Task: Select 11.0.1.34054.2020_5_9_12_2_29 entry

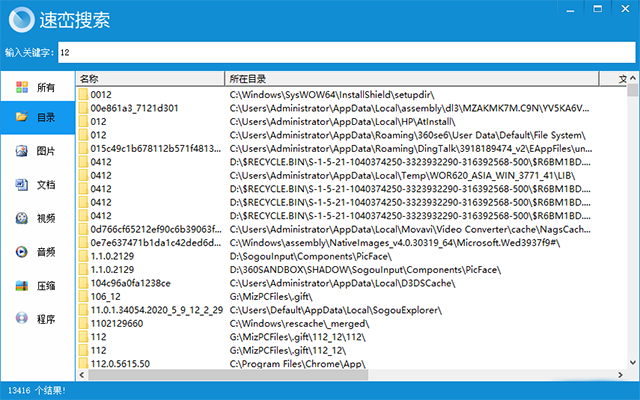Action: coord(157,310)
